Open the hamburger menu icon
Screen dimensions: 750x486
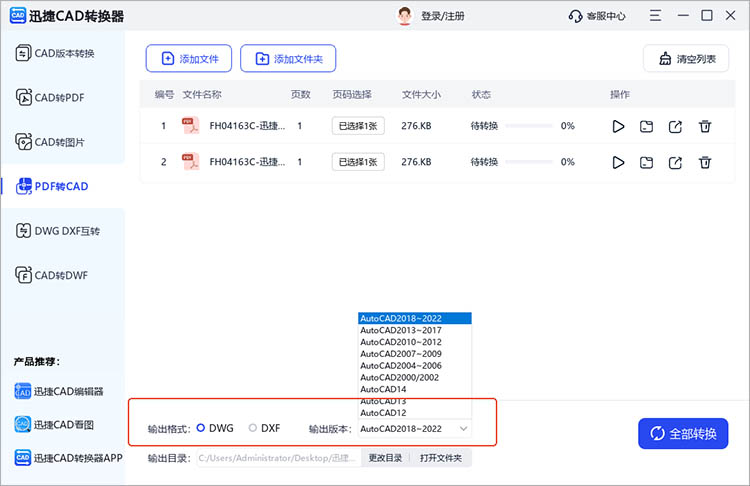pyautogui.click(x=655, y=15)
